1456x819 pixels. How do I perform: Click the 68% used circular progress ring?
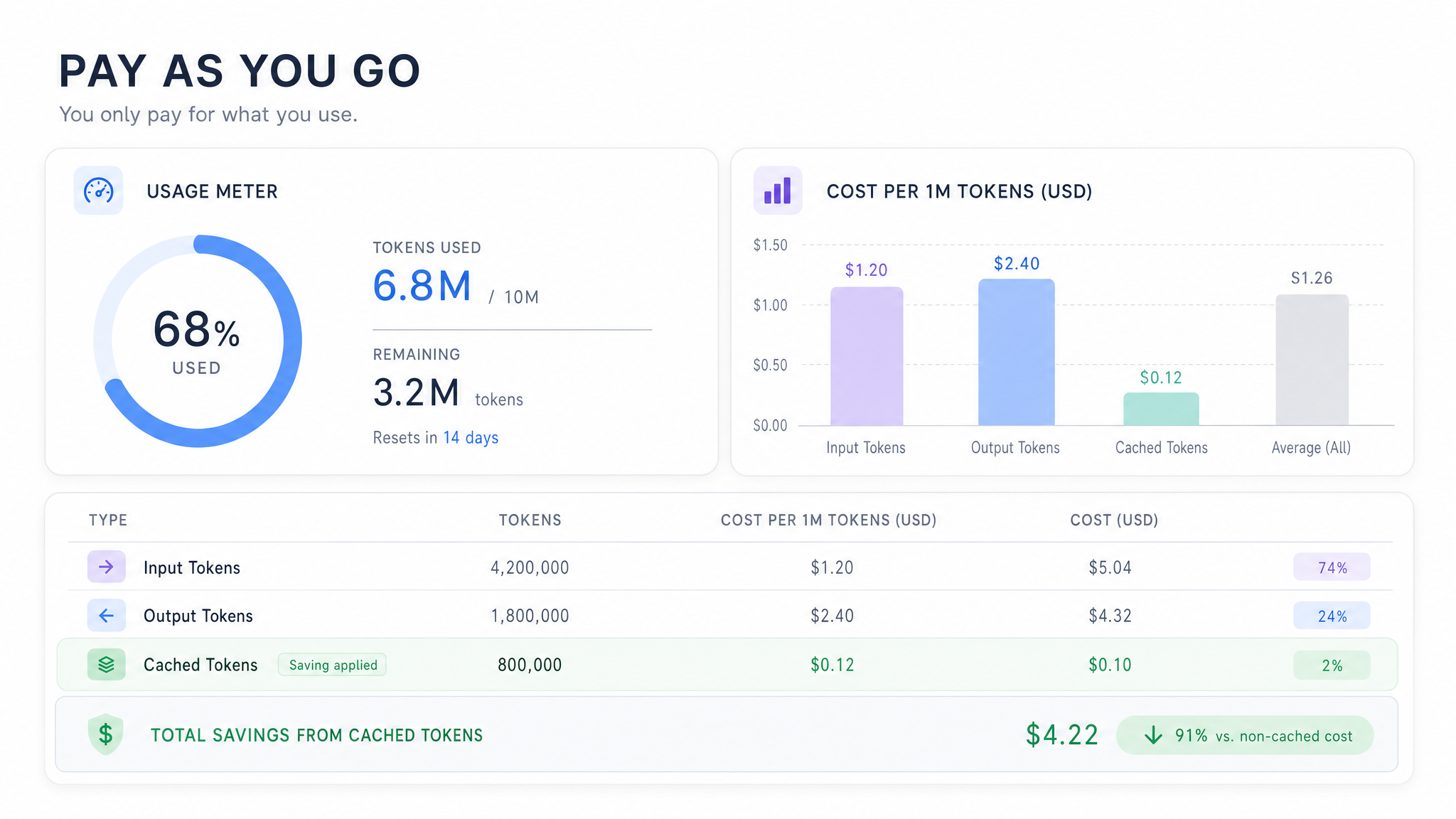198,341
